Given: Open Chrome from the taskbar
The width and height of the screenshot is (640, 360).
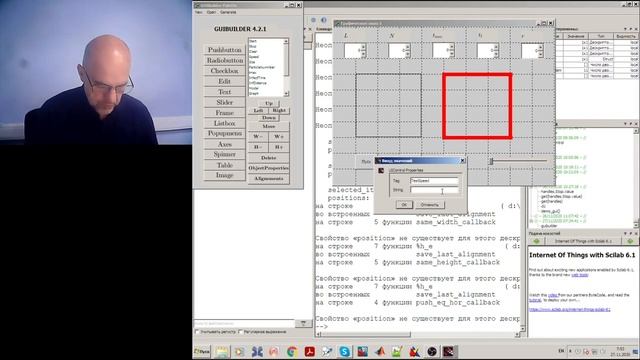Looking at the screenshot, I should (x=292, y=351).
